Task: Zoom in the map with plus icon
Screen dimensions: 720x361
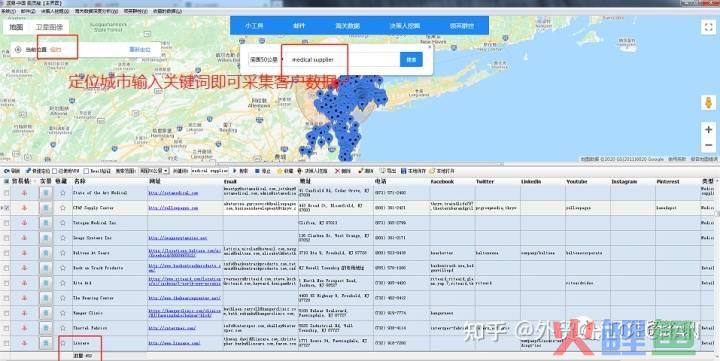Action: point(708,130)
